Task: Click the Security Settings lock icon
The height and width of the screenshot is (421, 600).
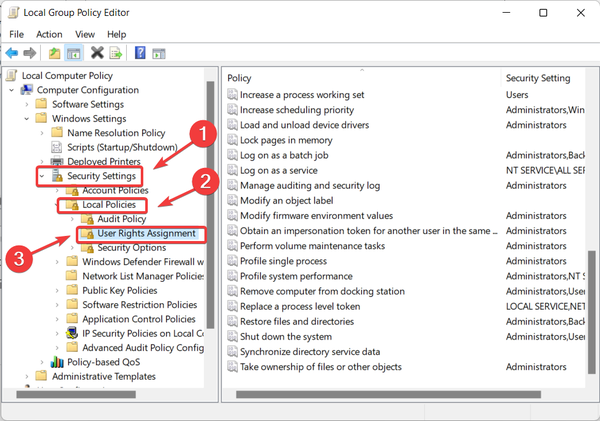Action: (57, 176)
